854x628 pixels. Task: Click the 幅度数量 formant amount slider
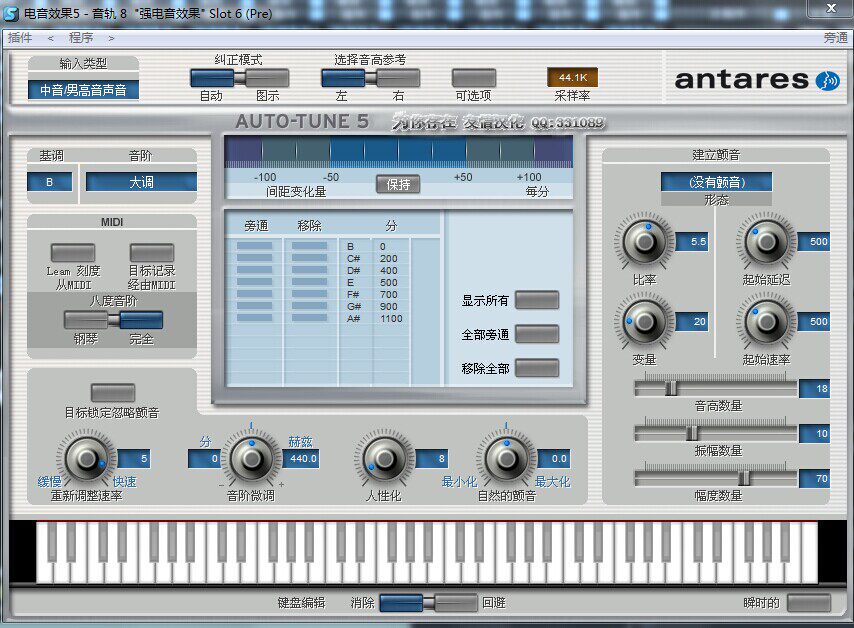tap(716, 478)
